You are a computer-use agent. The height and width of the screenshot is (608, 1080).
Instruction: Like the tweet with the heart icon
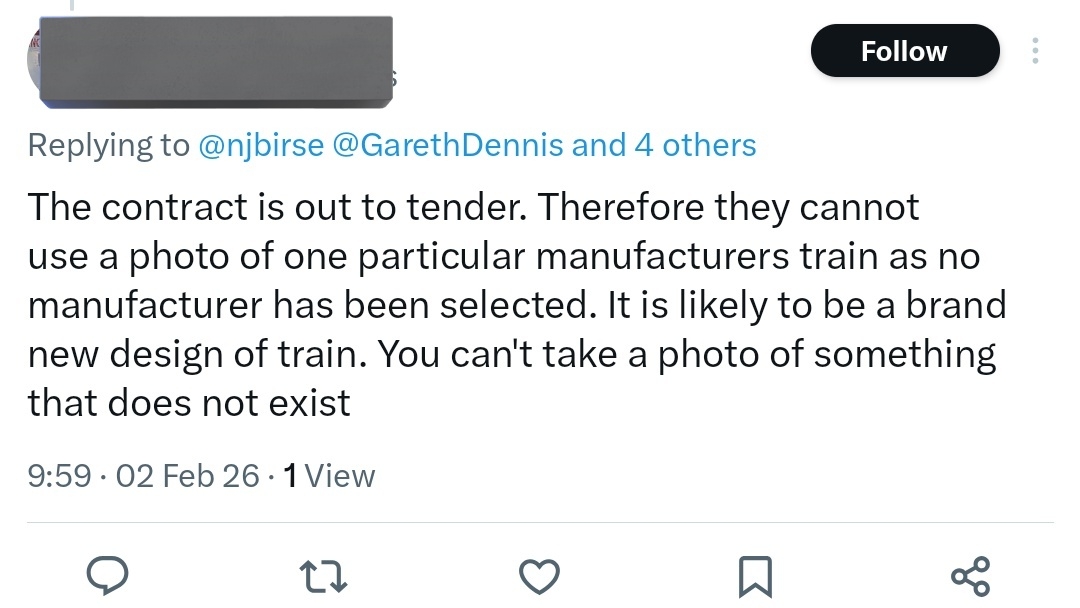coord(540,574)
